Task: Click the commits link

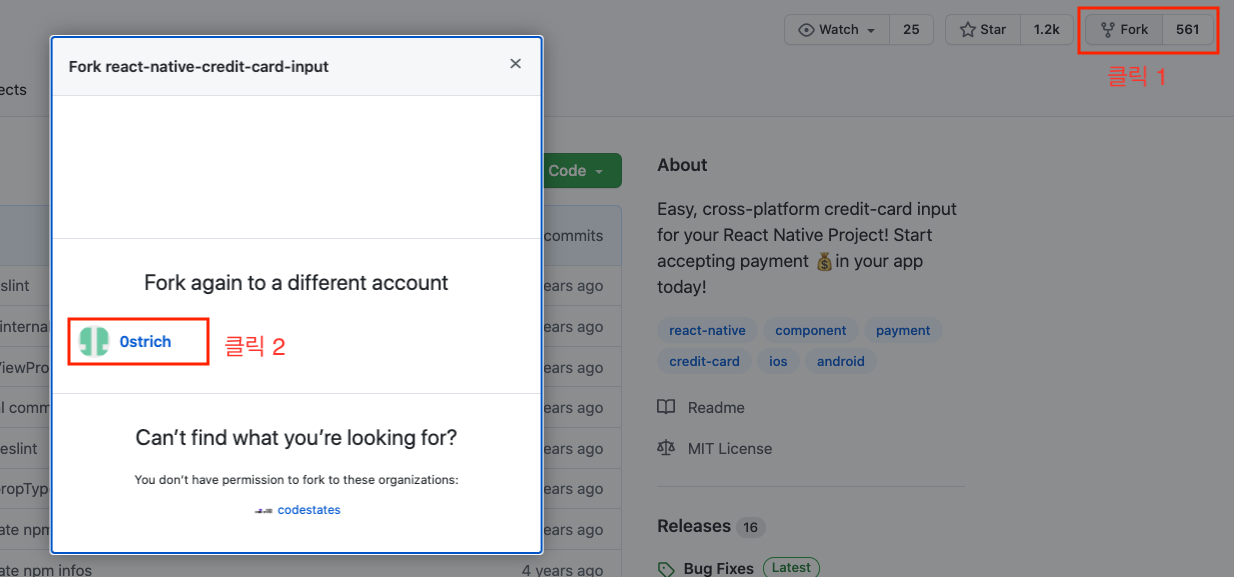Action: point(573,236)
